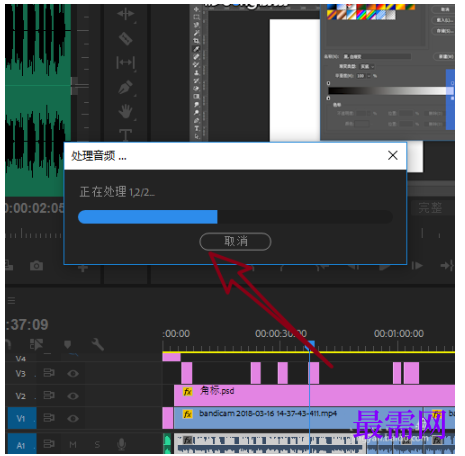465x456 pixels.
Task: Pick the Clone Stamp in previewed Photoshop
Action: point(197,73)
